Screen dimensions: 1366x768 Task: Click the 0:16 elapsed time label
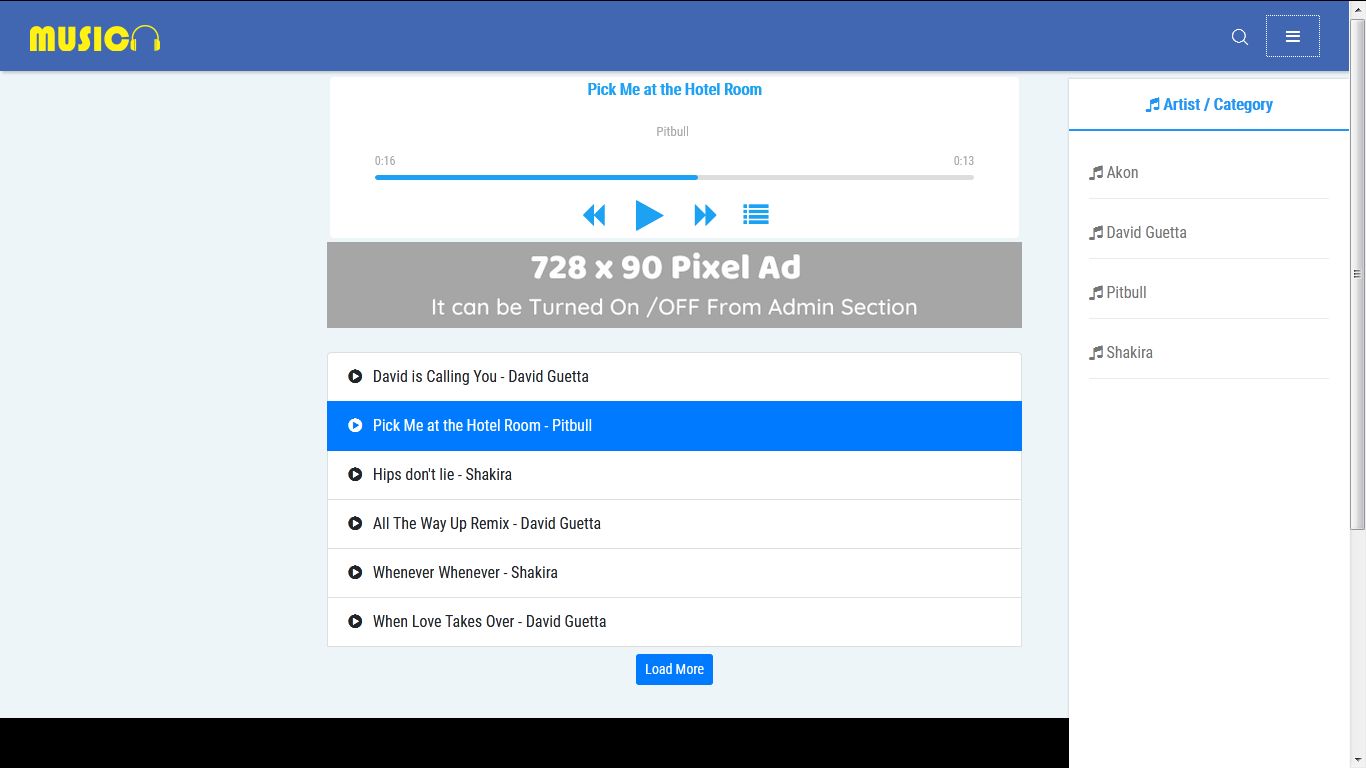(x=385, y=160)
